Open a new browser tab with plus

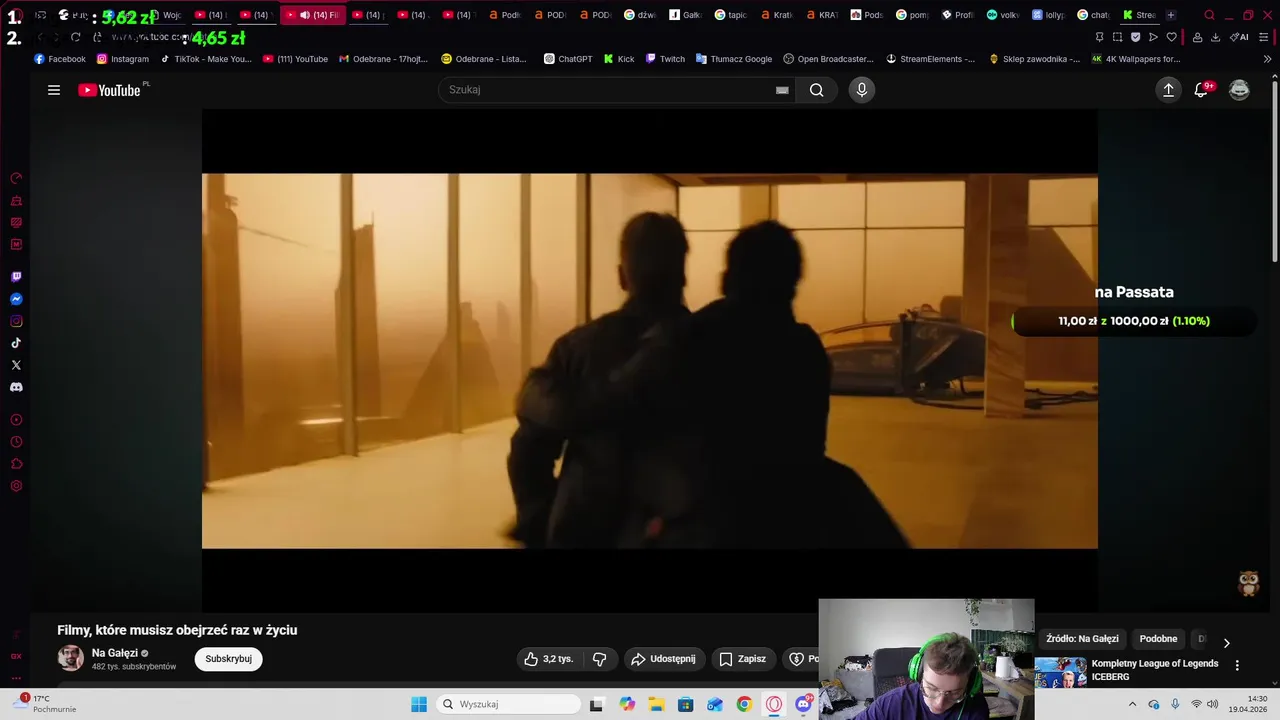[x=1171, y=15]
